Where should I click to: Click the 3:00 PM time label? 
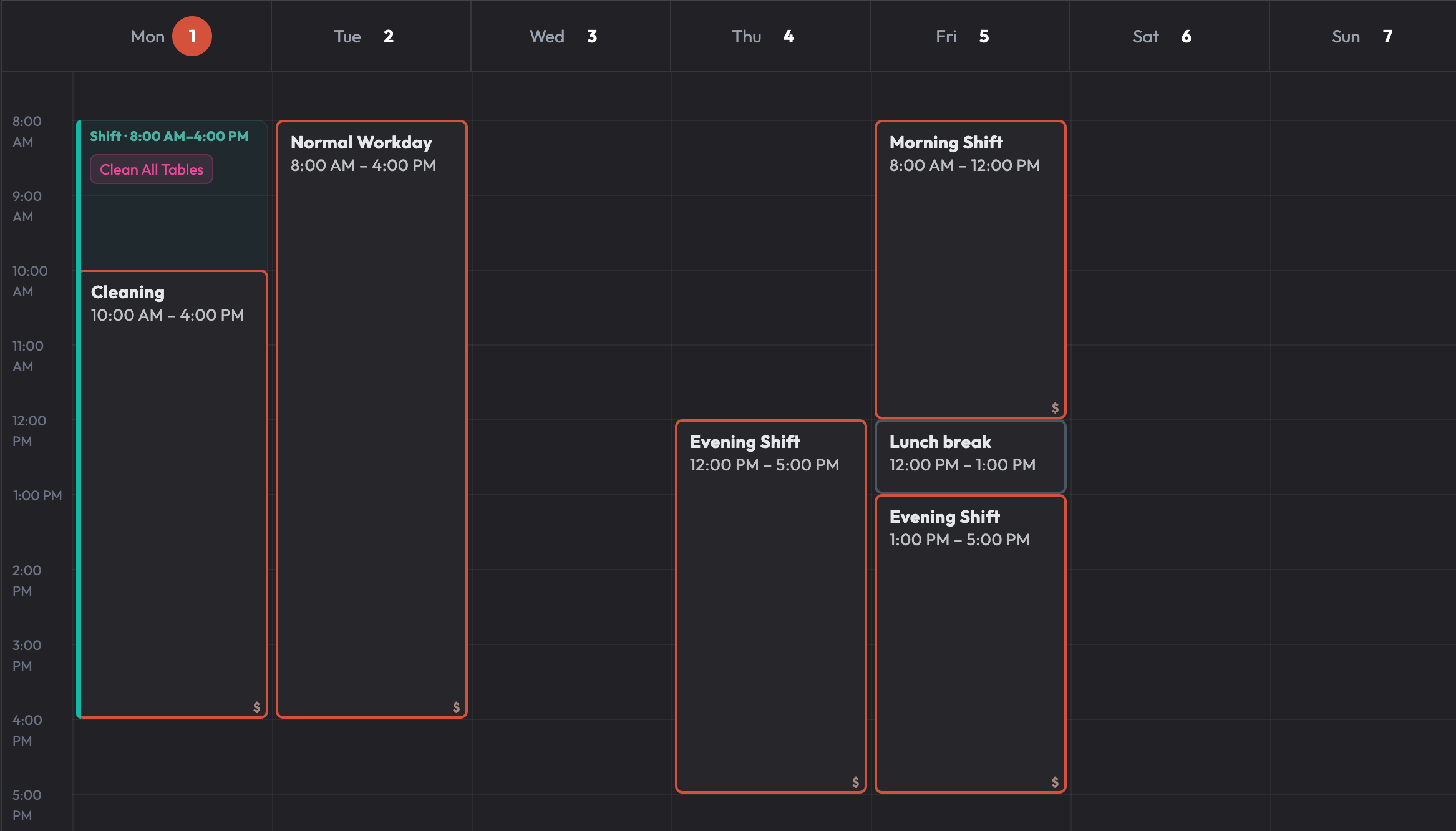27,656
